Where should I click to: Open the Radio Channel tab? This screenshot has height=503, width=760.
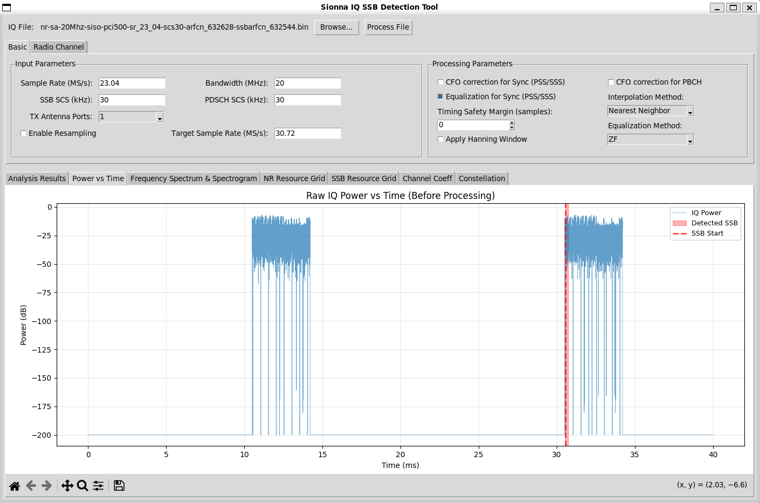(x=58, y=47)
